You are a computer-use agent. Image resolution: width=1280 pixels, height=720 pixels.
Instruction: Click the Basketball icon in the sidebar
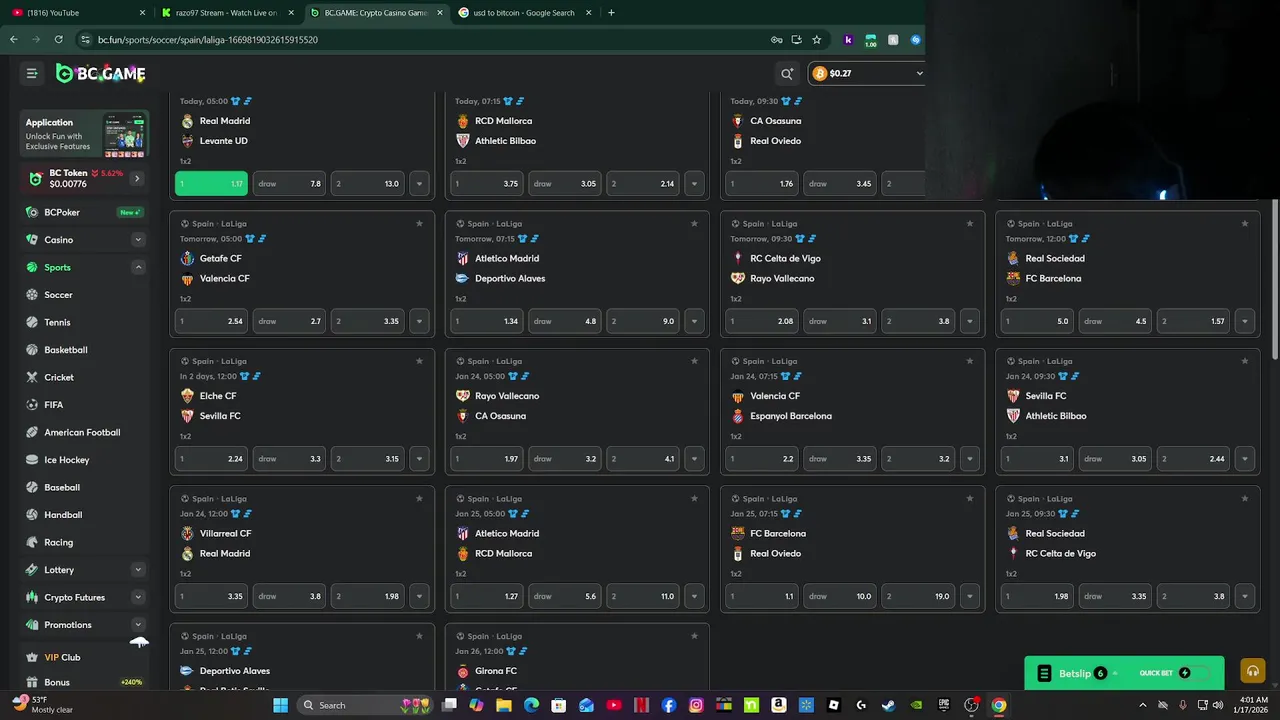(x=31, y=350)
